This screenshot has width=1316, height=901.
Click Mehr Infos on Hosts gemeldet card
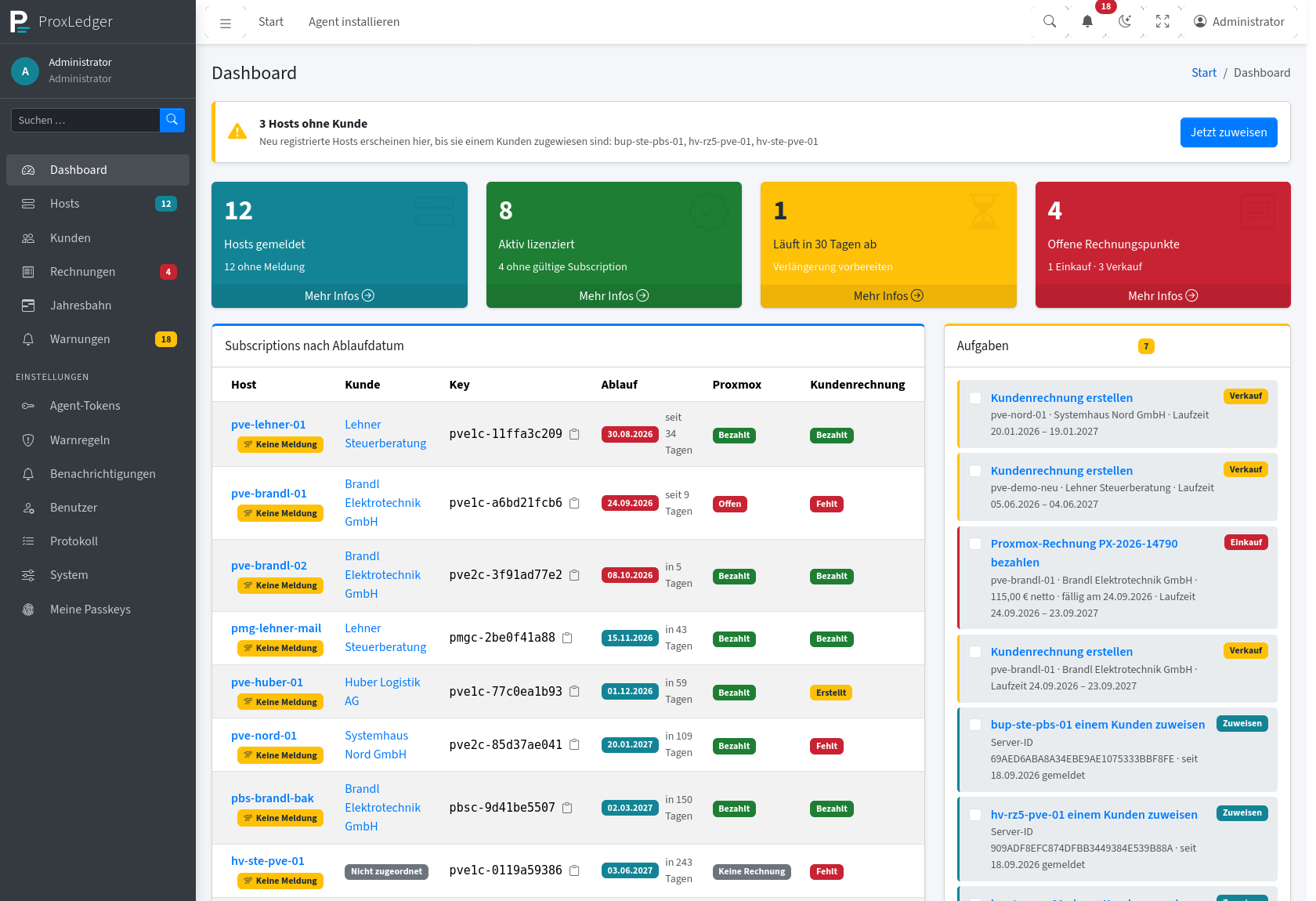[339, 295]
